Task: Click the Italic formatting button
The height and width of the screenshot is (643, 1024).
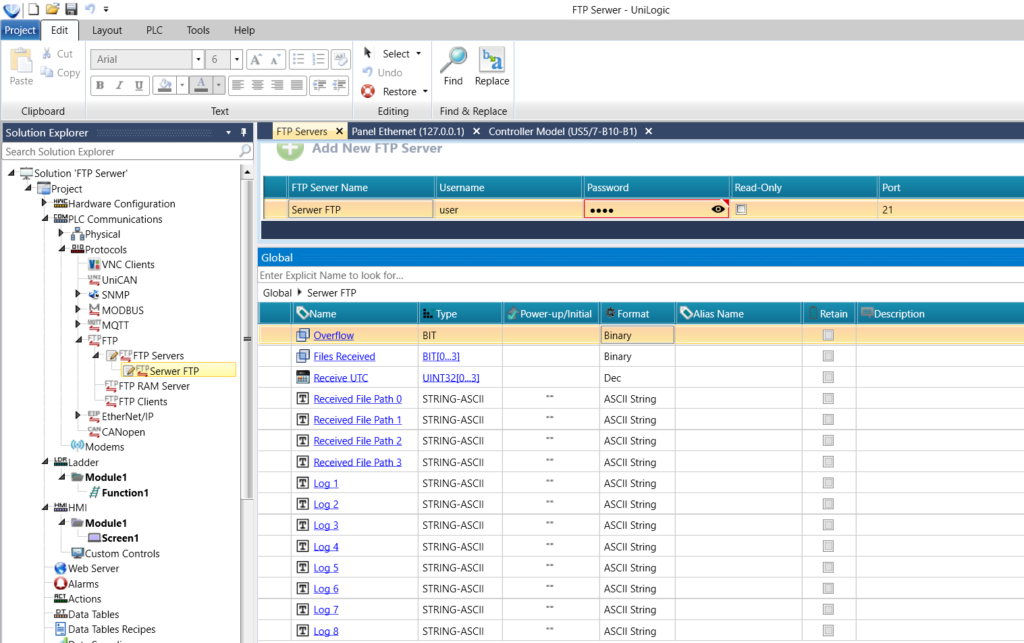Action: click(119, 86)
